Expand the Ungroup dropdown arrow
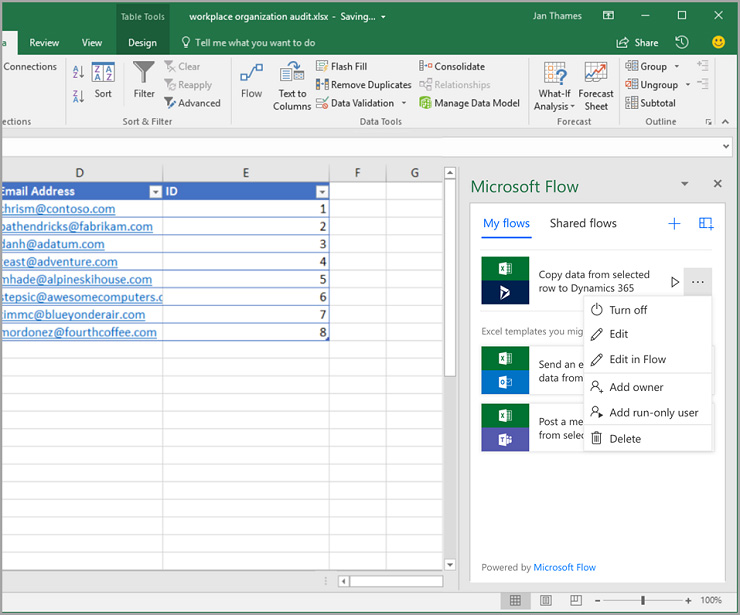 [688, 84]
